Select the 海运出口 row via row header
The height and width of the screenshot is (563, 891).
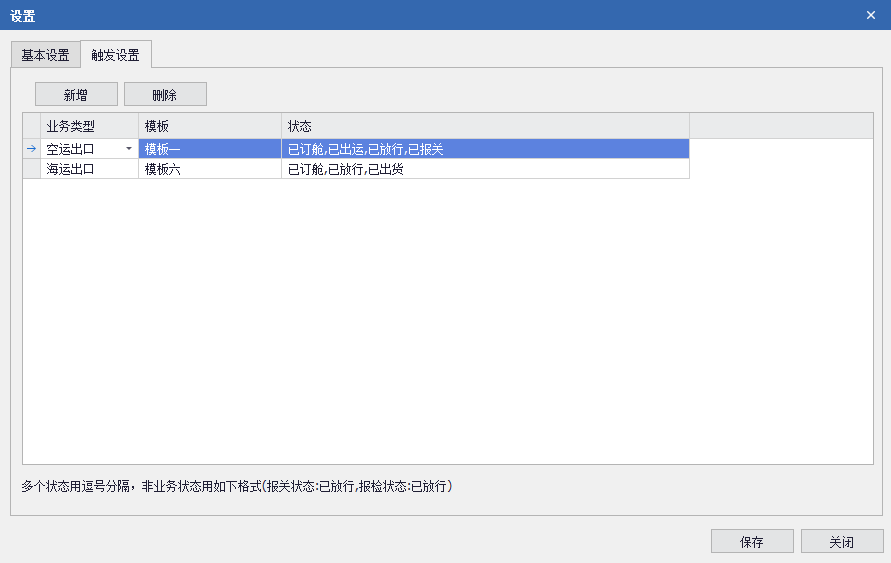click(x=31, y=169)
